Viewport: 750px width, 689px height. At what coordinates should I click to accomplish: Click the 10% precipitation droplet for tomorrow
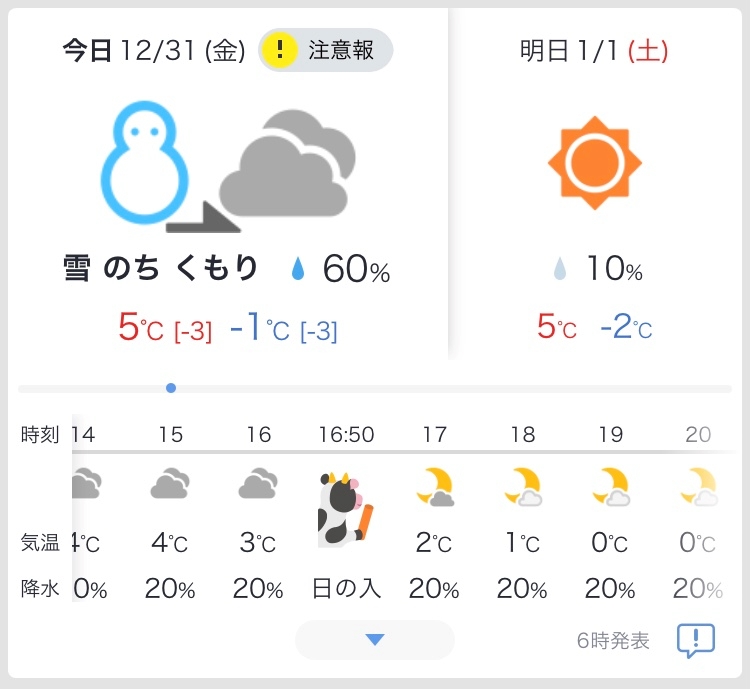click(560, 268)
